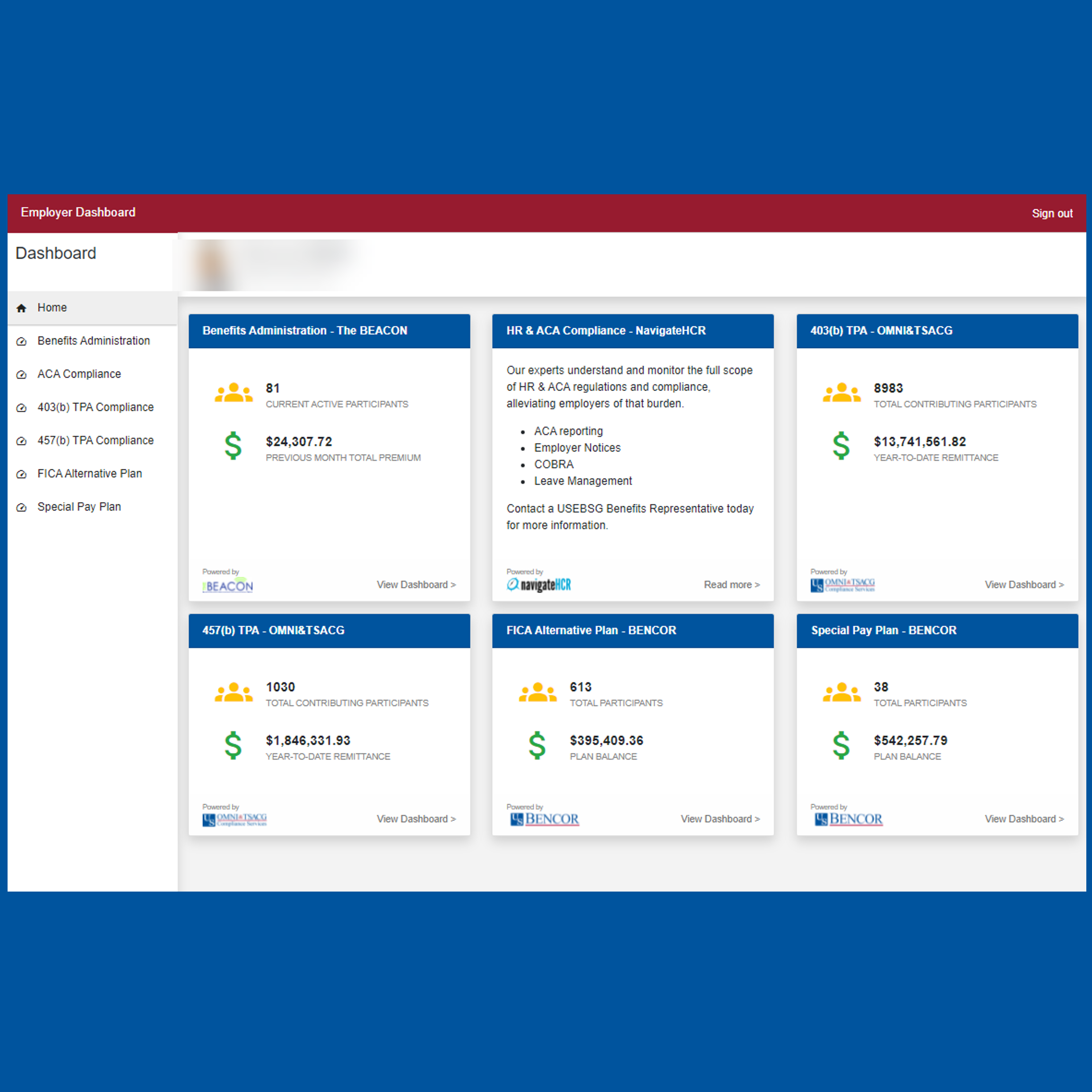Click the $13,741,561.82 remittance amount
Screen dimensions: 1092x1092
point(919,442)
